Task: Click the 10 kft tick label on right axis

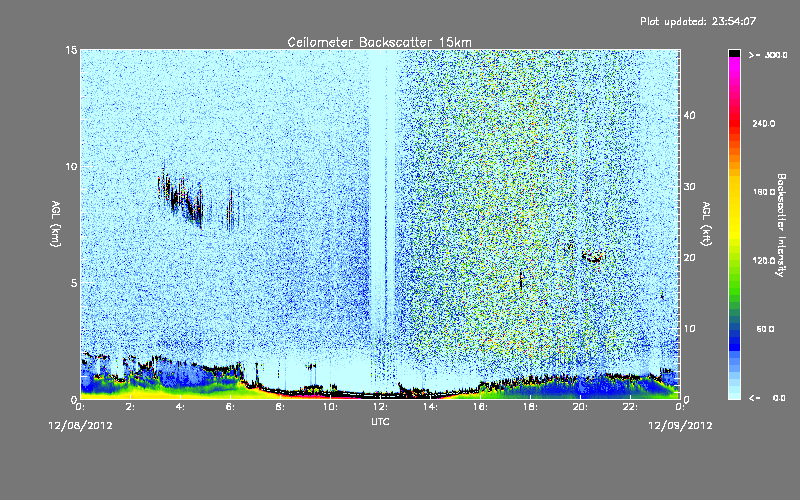Action: 689,328
